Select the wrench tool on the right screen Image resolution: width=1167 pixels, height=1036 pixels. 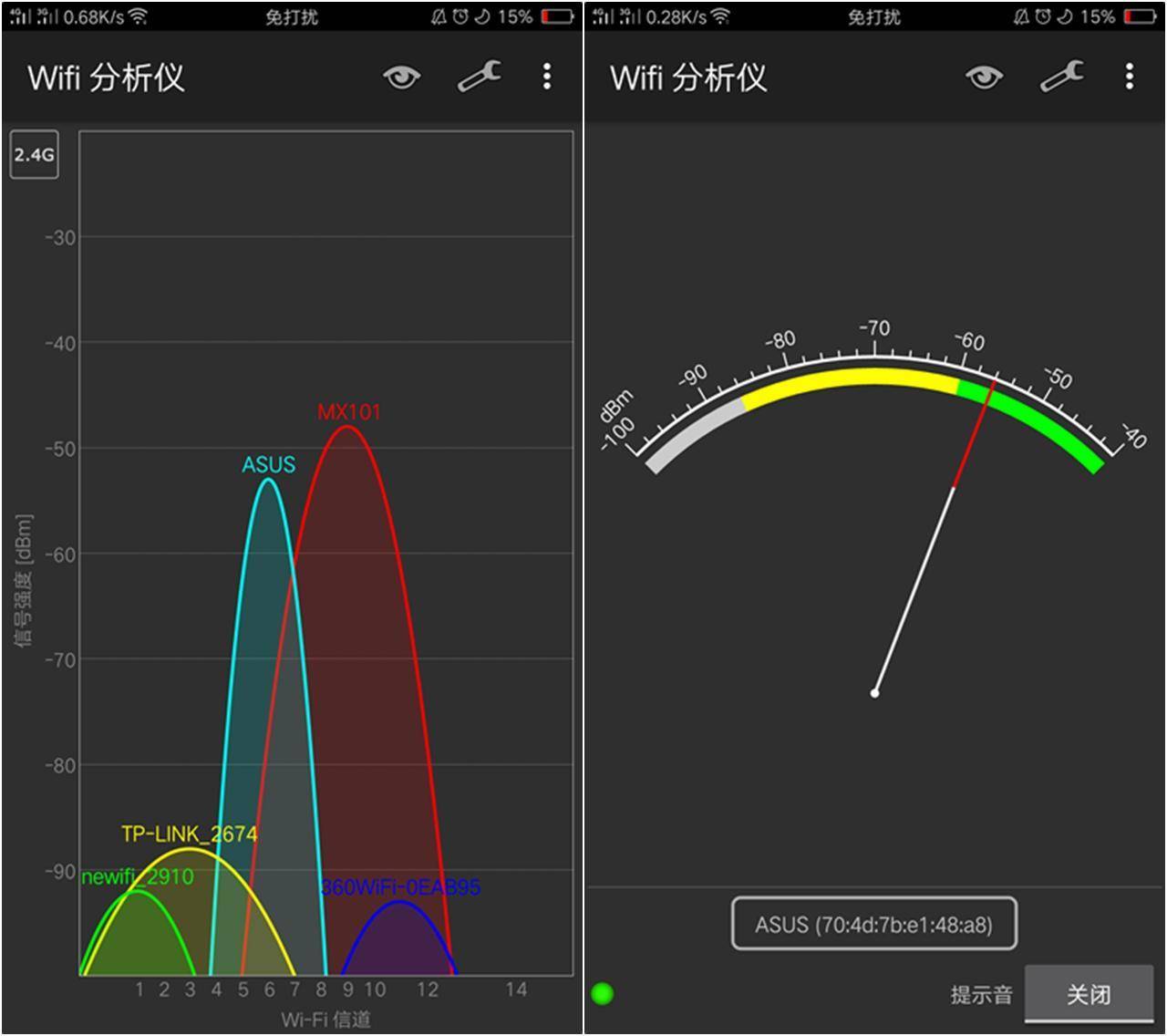pyautogui.click(x=1061, y=78)
